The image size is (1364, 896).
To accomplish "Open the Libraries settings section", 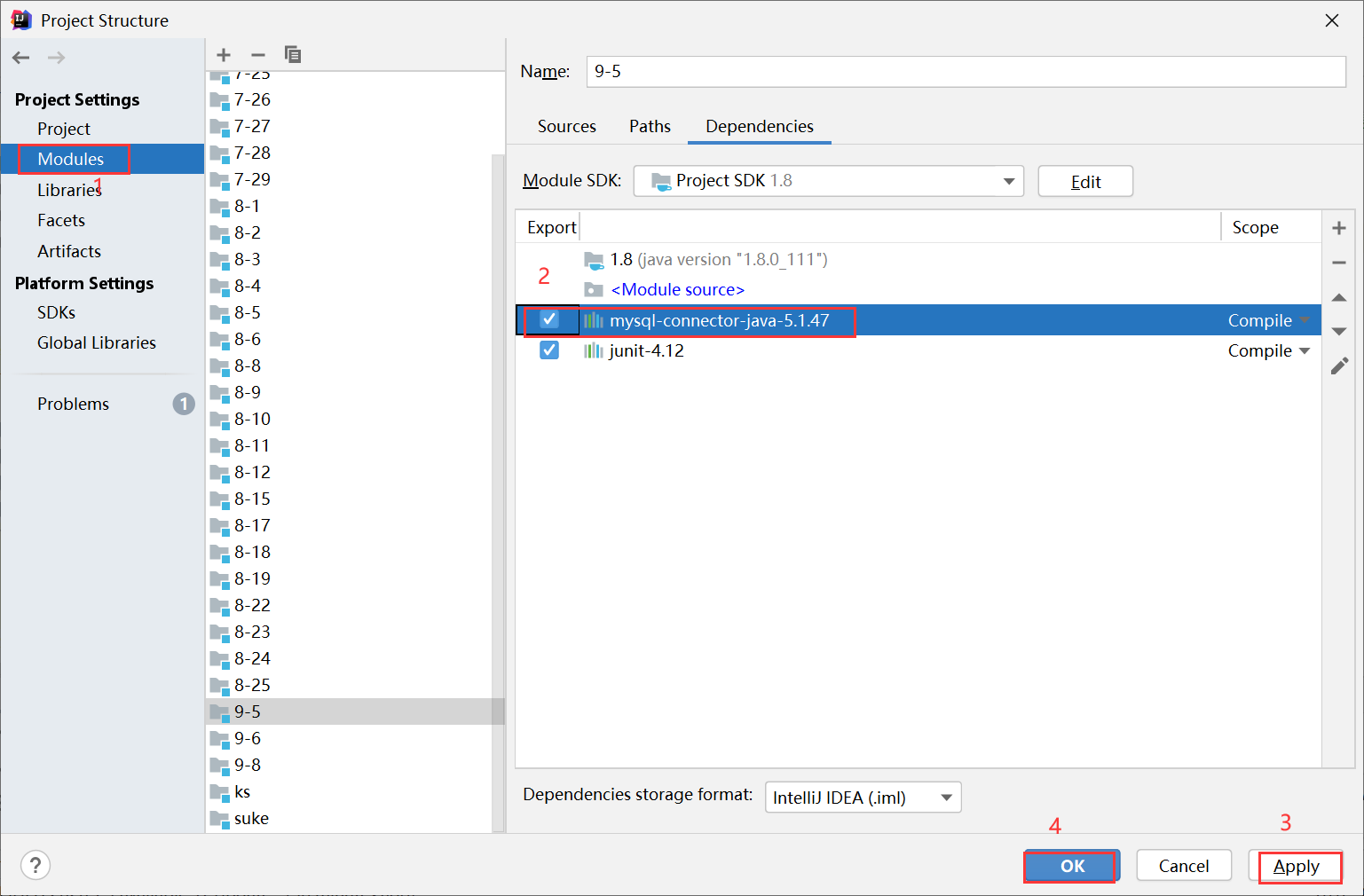I will point(69,190).
